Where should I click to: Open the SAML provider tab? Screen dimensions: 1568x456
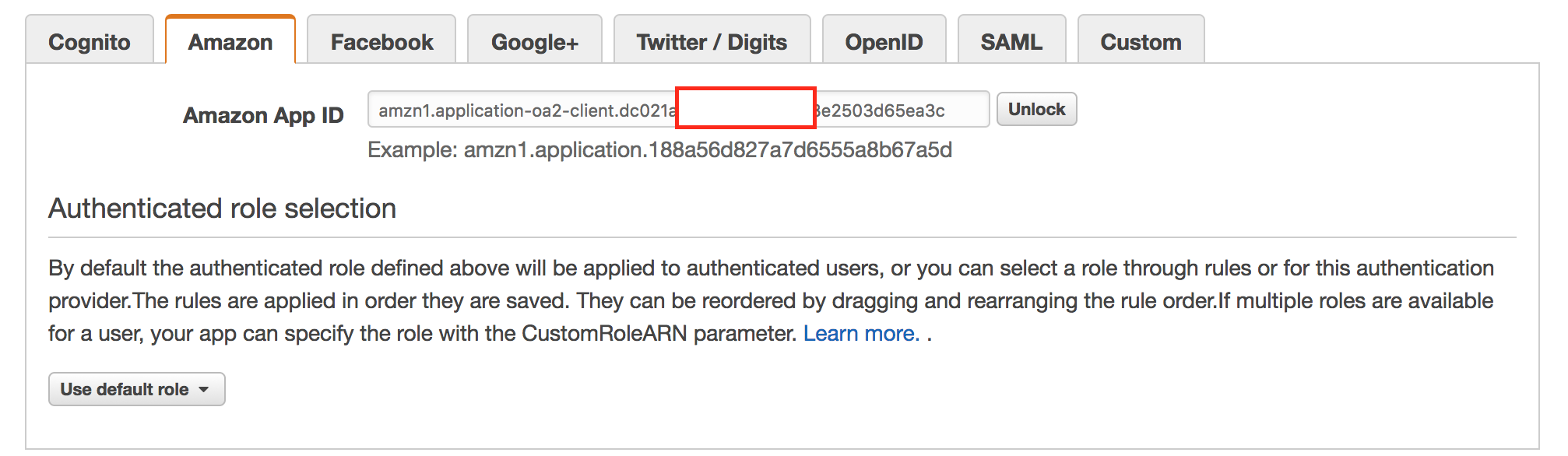pyautogui.click(x=1012, y=40)
